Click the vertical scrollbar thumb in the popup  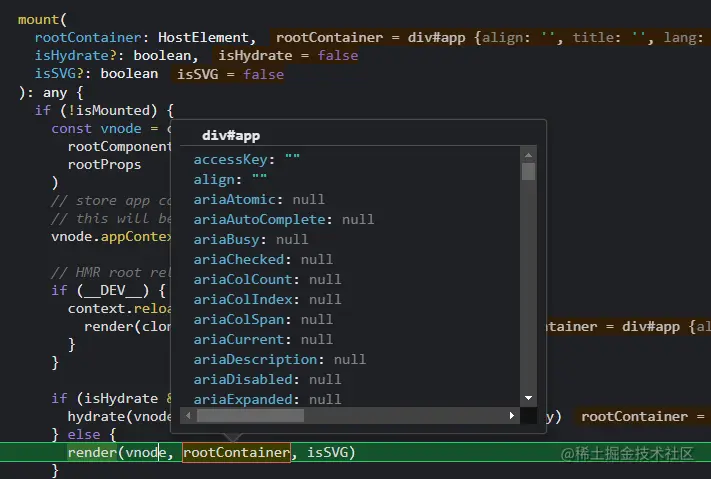click(528, 171)
